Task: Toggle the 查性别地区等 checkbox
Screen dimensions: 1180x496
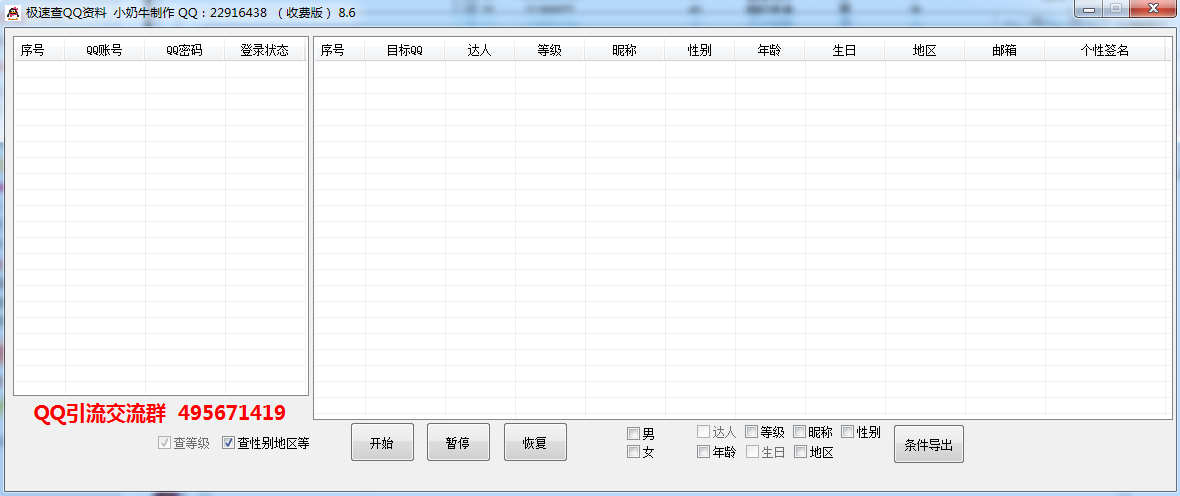Action: [x=228, y=443]
